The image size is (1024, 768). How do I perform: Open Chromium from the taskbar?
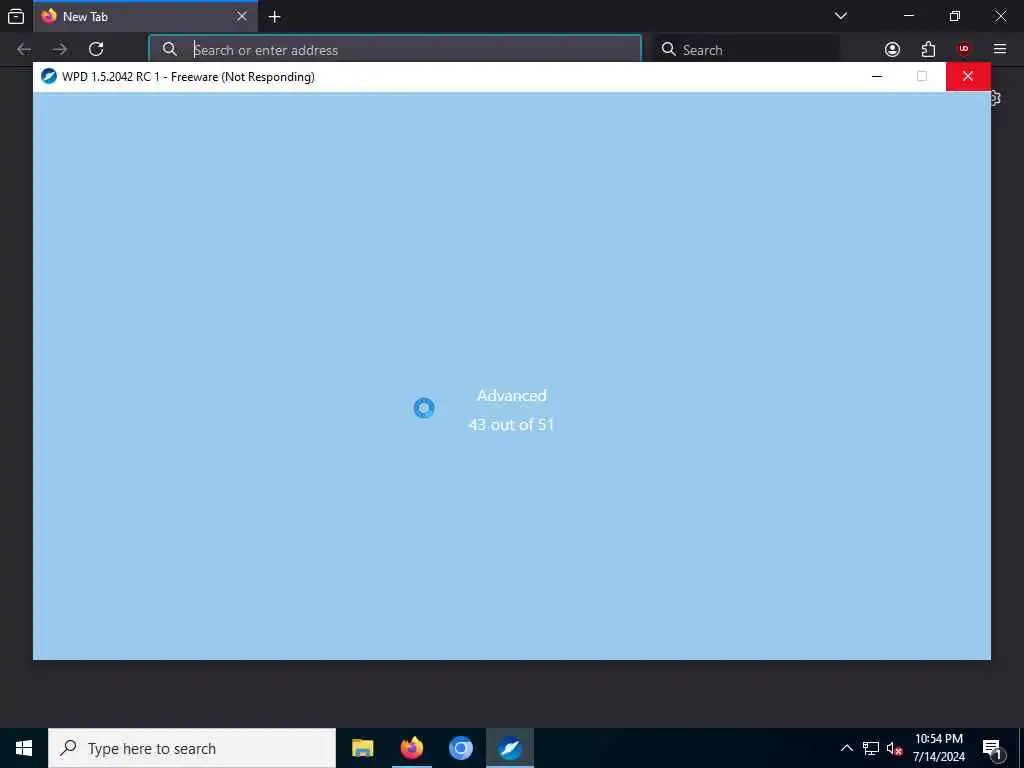click(x=461, y=748)
